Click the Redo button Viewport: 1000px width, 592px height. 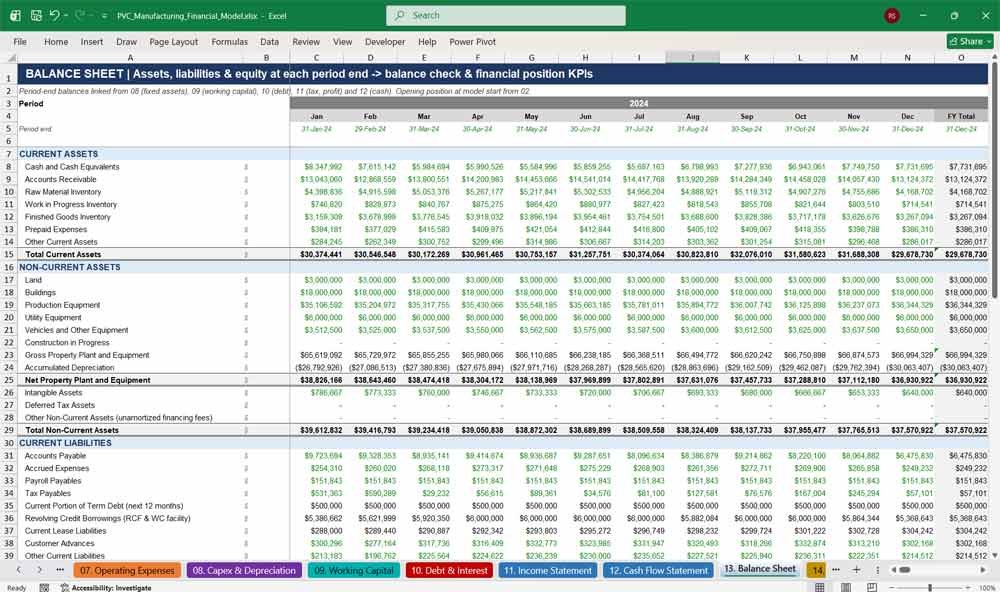pyautogui.click(x=80, y=15)
